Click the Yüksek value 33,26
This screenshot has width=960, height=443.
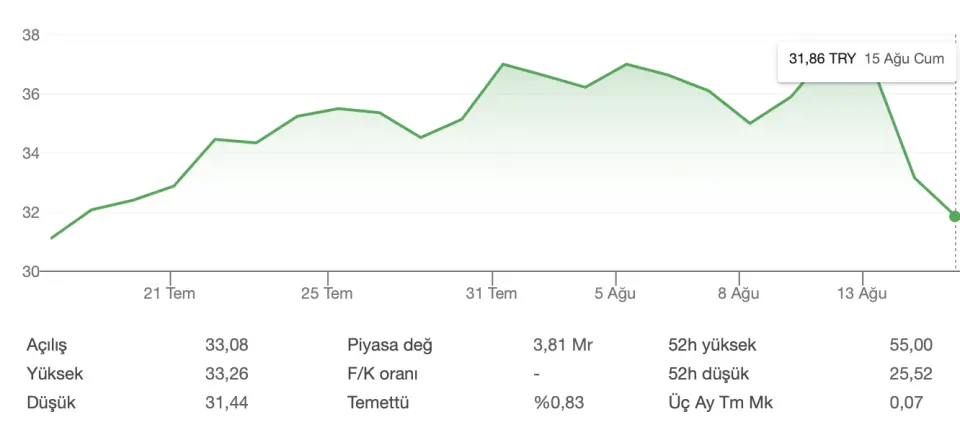pos(227,374)
